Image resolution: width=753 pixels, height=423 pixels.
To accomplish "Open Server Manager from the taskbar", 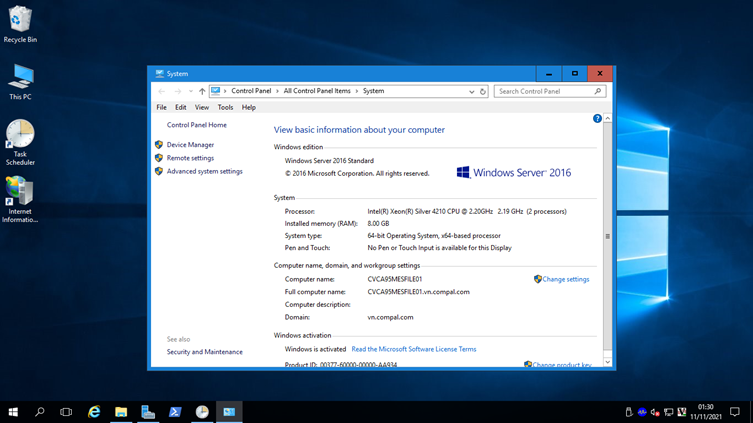I will click(148, 412).
